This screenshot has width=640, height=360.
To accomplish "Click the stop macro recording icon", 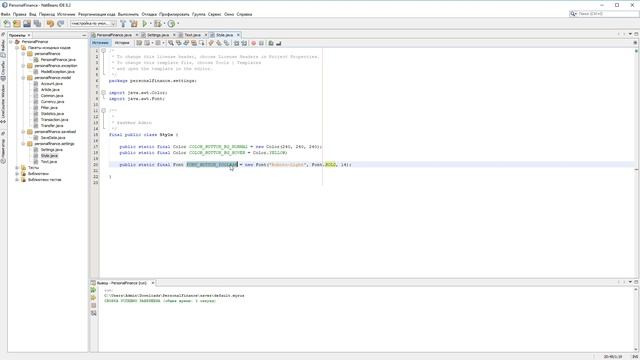I will pos(261,43).
